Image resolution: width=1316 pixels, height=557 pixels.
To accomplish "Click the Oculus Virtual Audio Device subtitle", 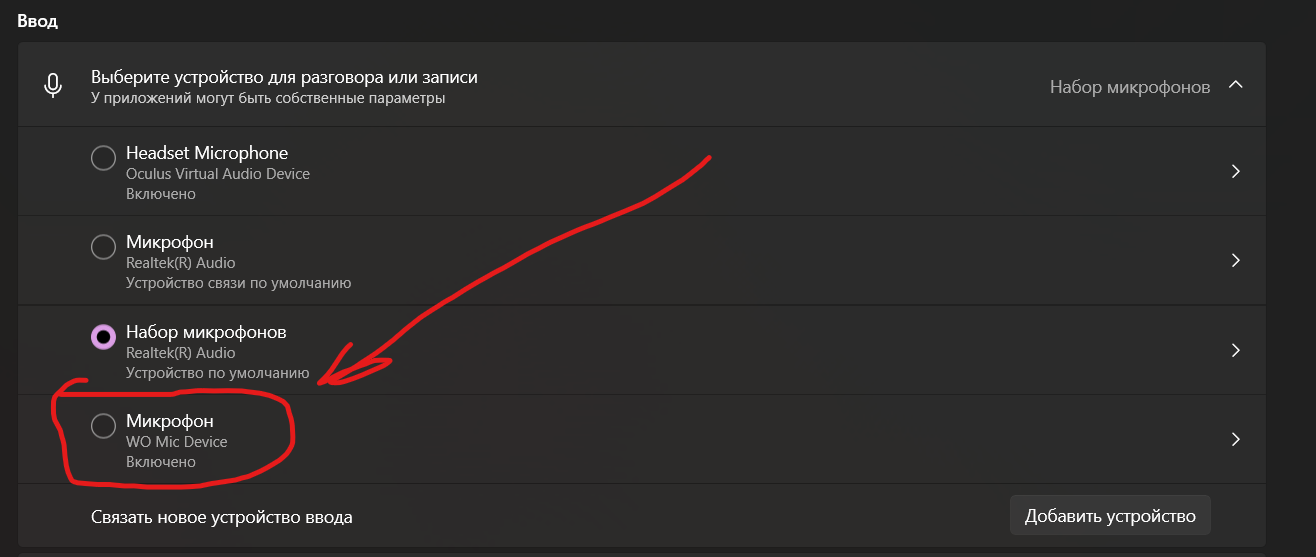I will click(217, 174).
